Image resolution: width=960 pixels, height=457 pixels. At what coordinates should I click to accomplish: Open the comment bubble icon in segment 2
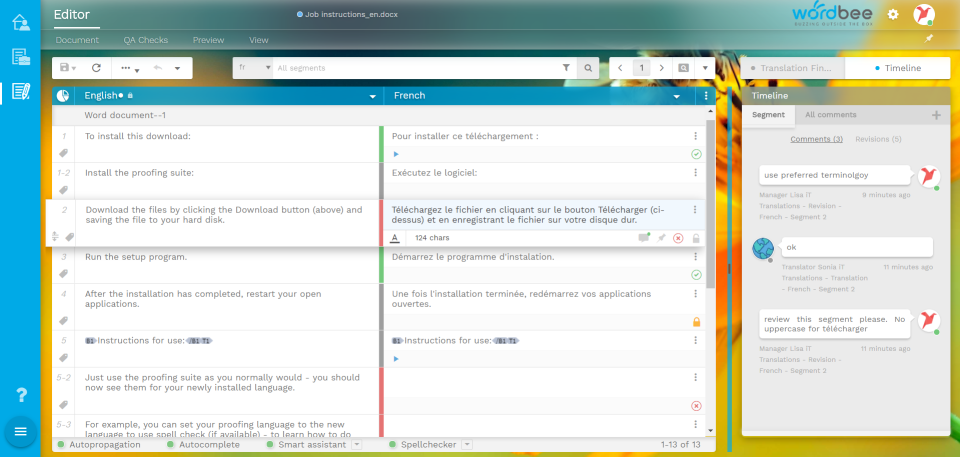coord(643,238)
